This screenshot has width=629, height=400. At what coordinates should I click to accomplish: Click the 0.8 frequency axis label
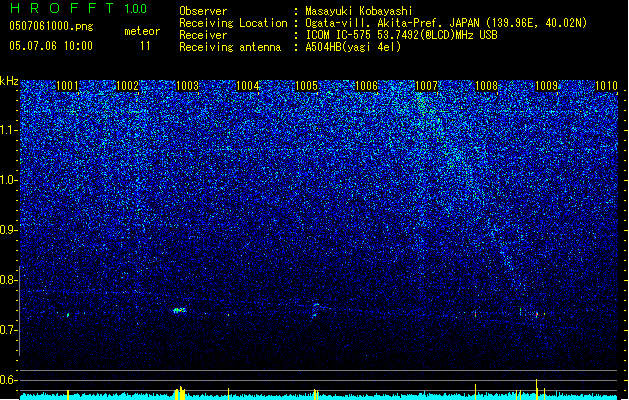(x=8, y=280)
